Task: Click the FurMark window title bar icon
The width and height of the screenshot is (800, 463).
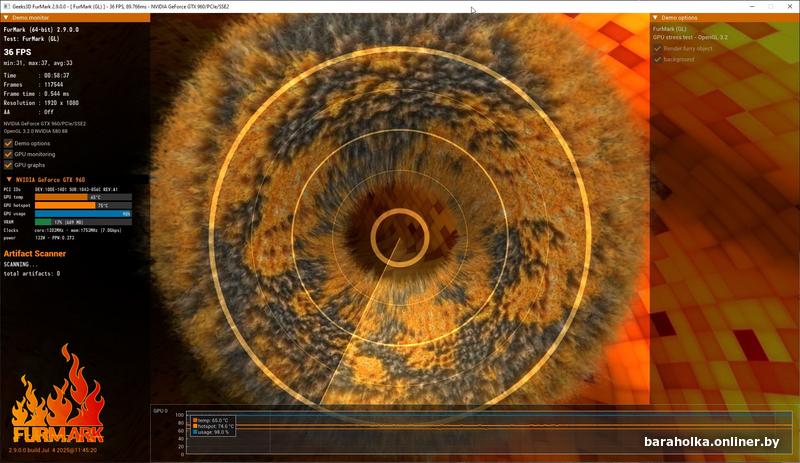Action: (6, 6)
